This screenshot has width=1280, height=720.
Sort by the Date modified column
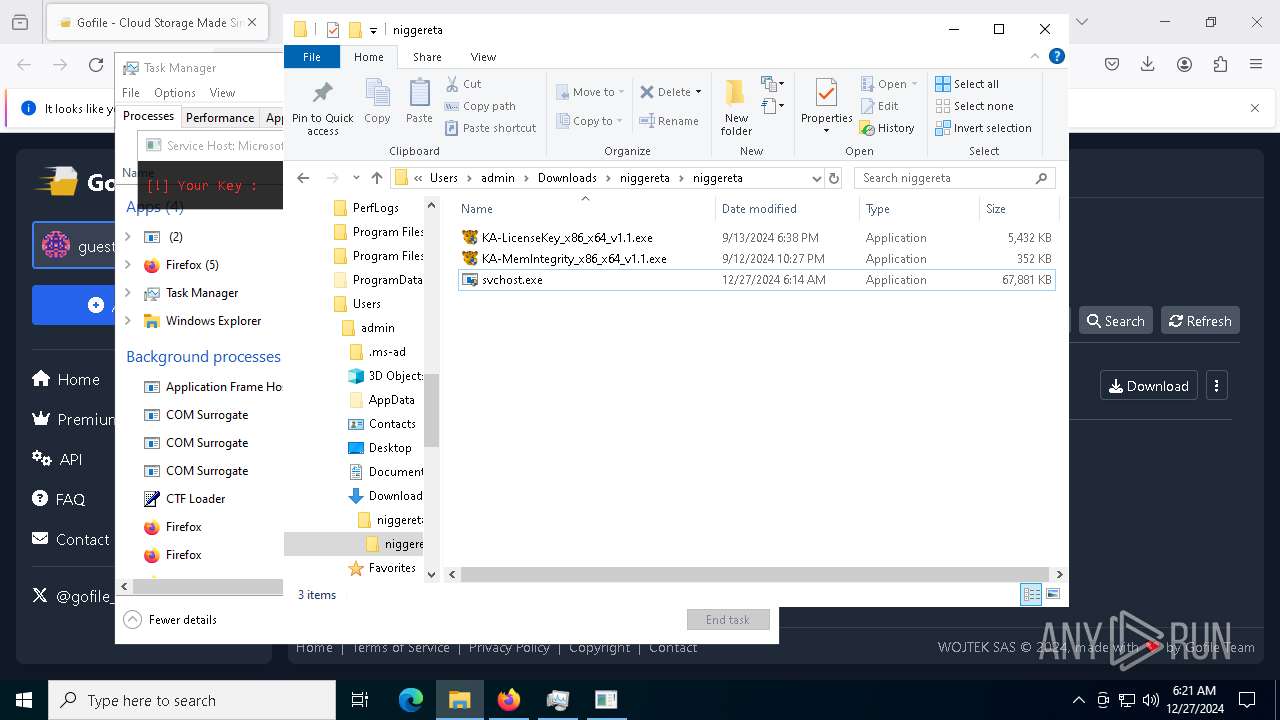click(787, 209)
